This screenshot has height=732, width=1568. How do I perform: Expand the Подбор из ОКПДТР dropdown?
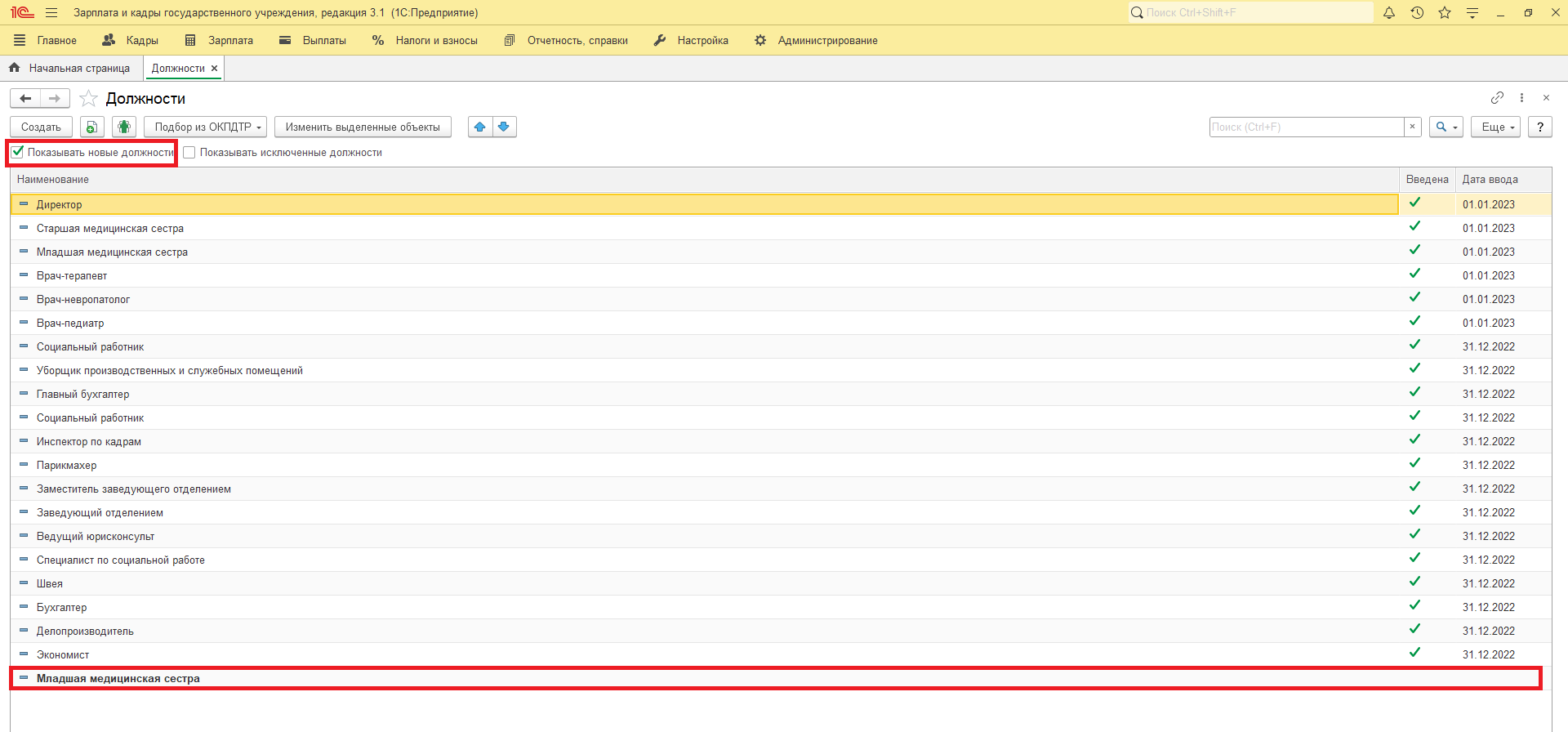tap(205, 127)
